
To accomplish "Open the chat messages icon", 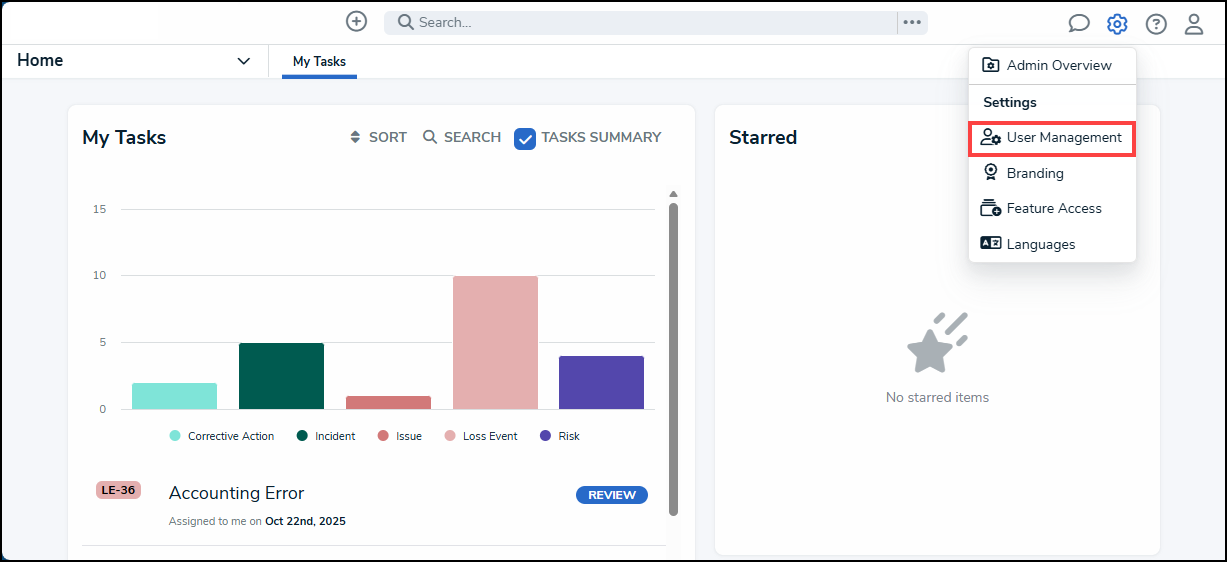I will point(1079,24).
